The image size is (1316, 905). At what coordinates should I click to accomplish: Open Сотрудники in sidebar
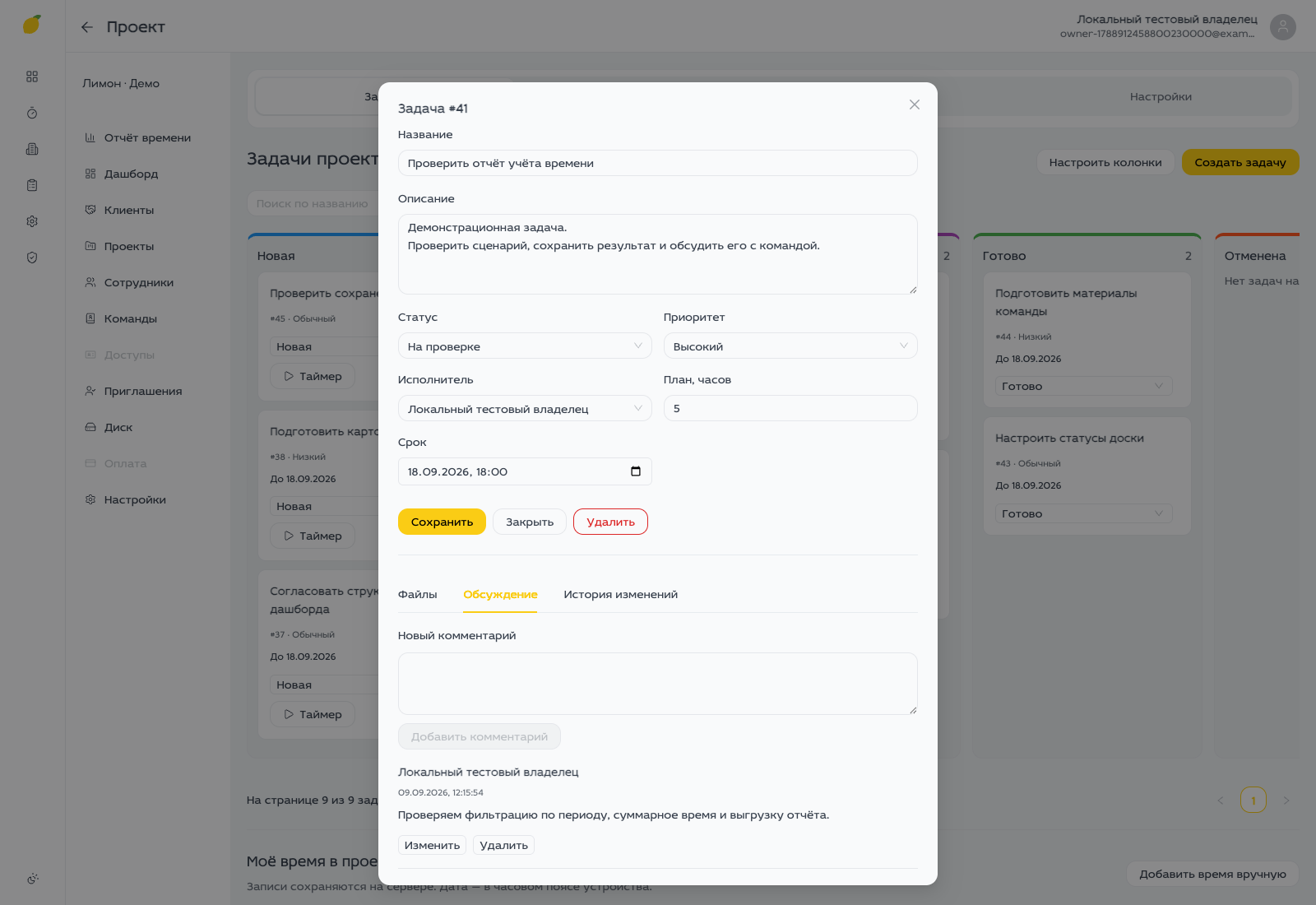click(x=130, y=282)
